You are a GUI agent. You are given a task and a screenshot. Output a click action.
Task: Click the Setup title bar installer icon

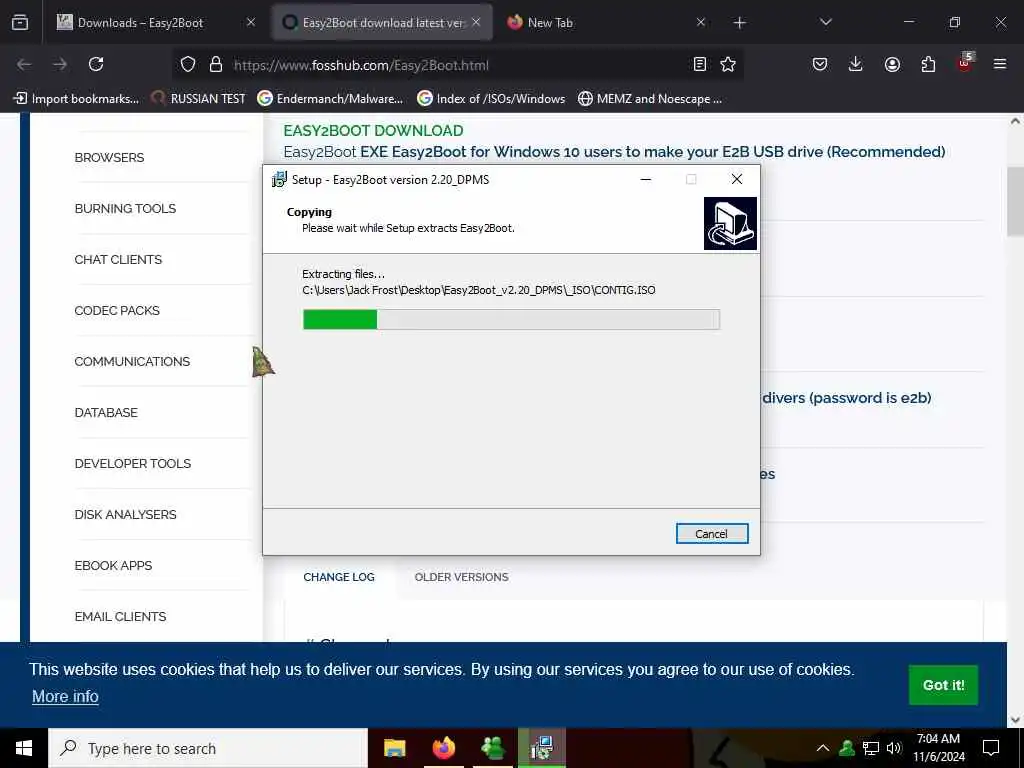click(279, 179)
